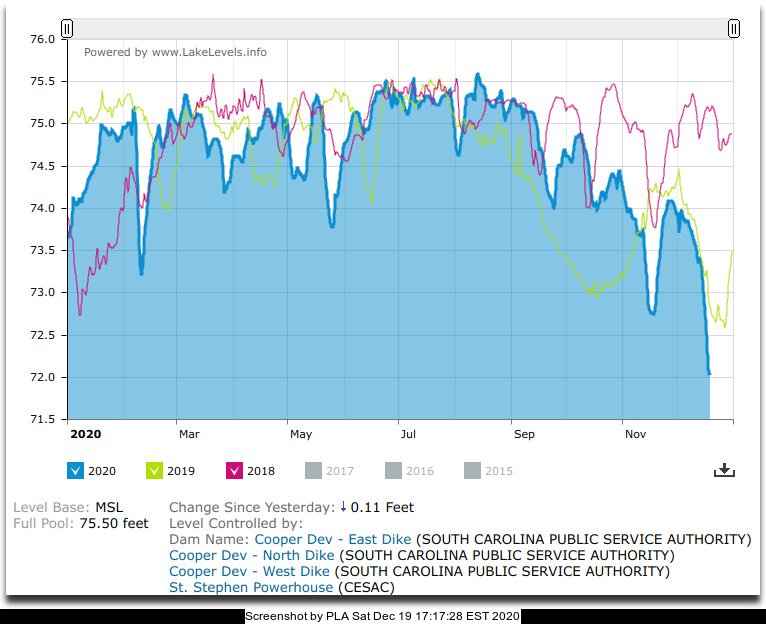Enable the 2015 series checkbox
Viewport: 766px width, 624px height.
click(472, 471)
